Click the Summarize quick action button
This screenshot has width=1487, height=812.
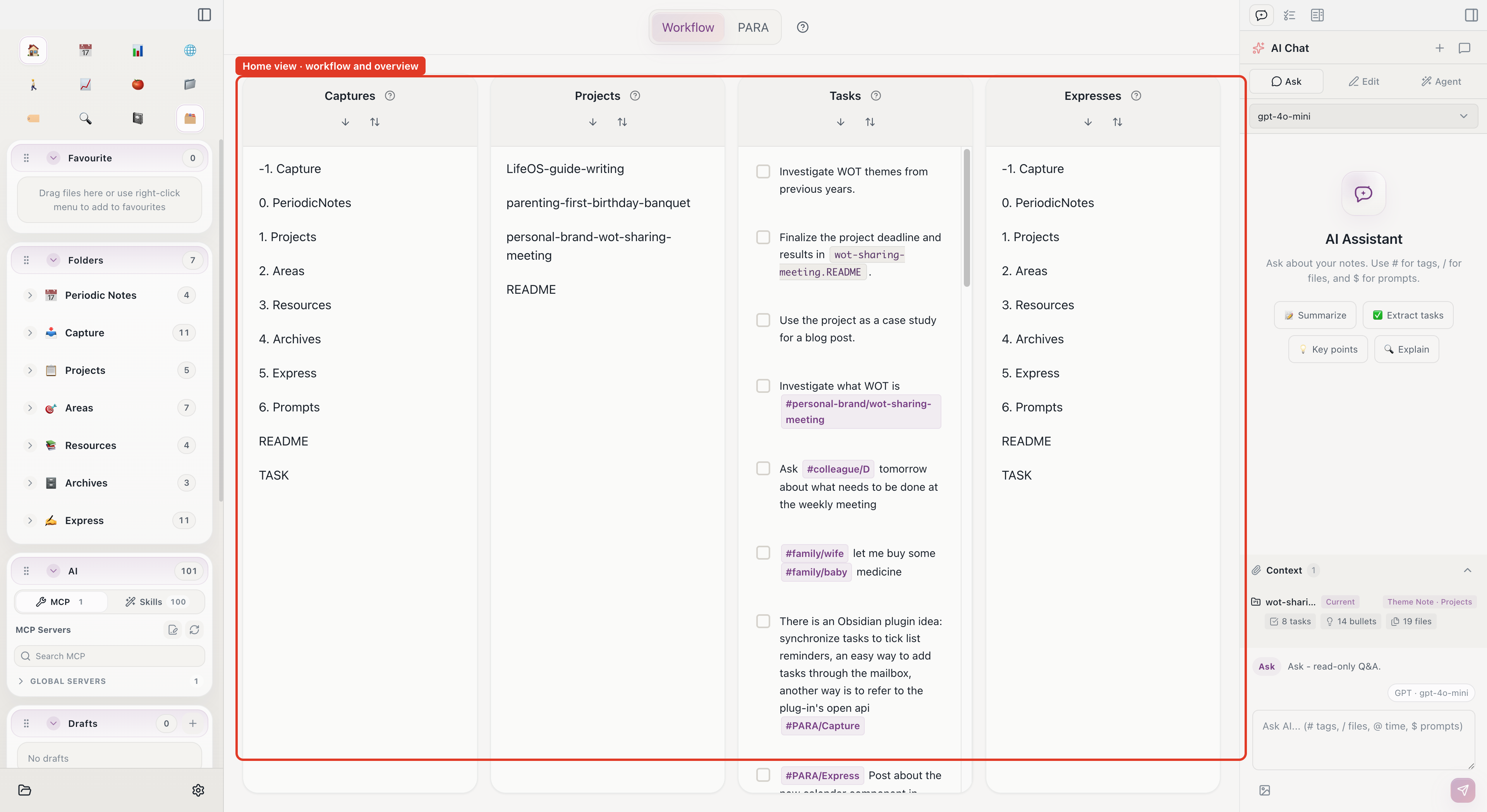coord(1315,315)
